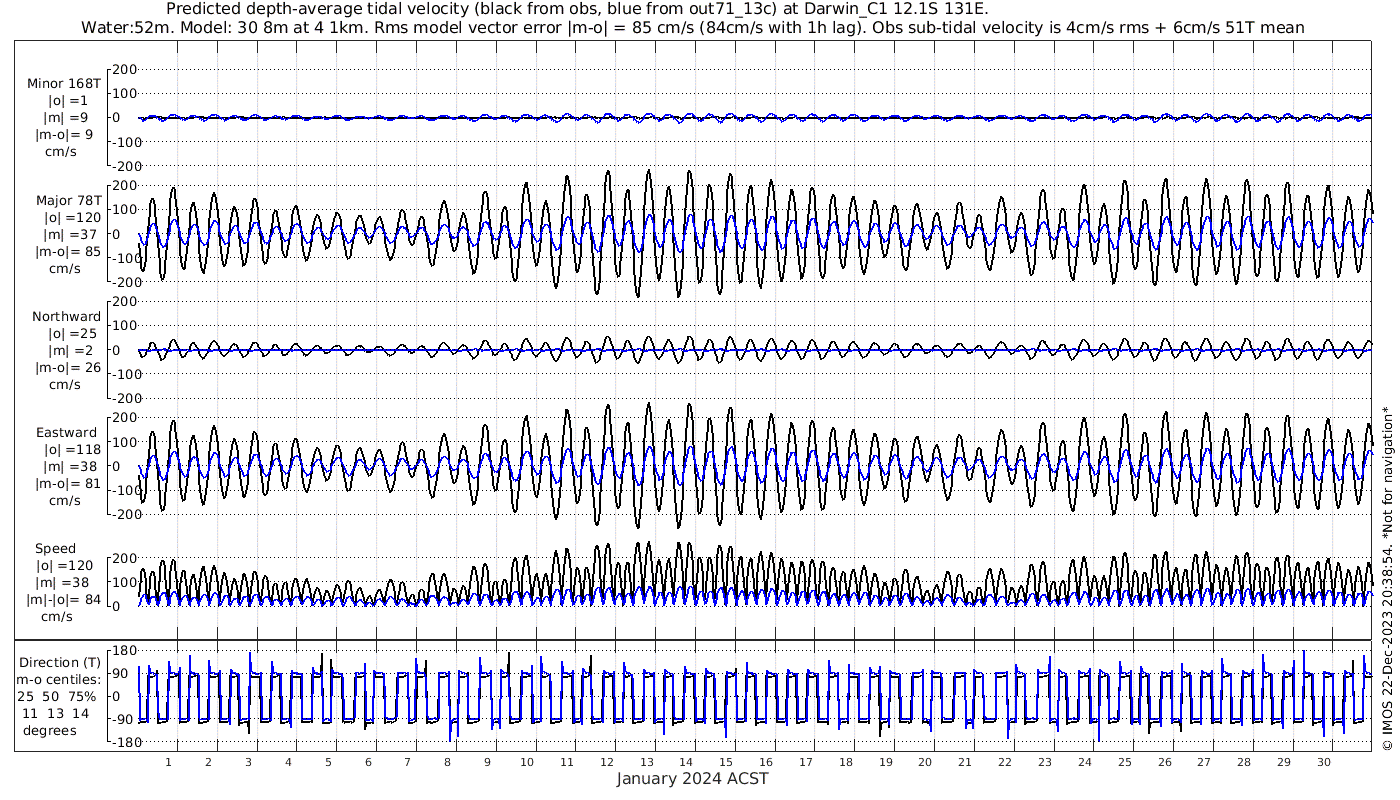Click the "m-o centiles:" label
The height and width of the screenshot is (800, 1400).
pos(58,680)
